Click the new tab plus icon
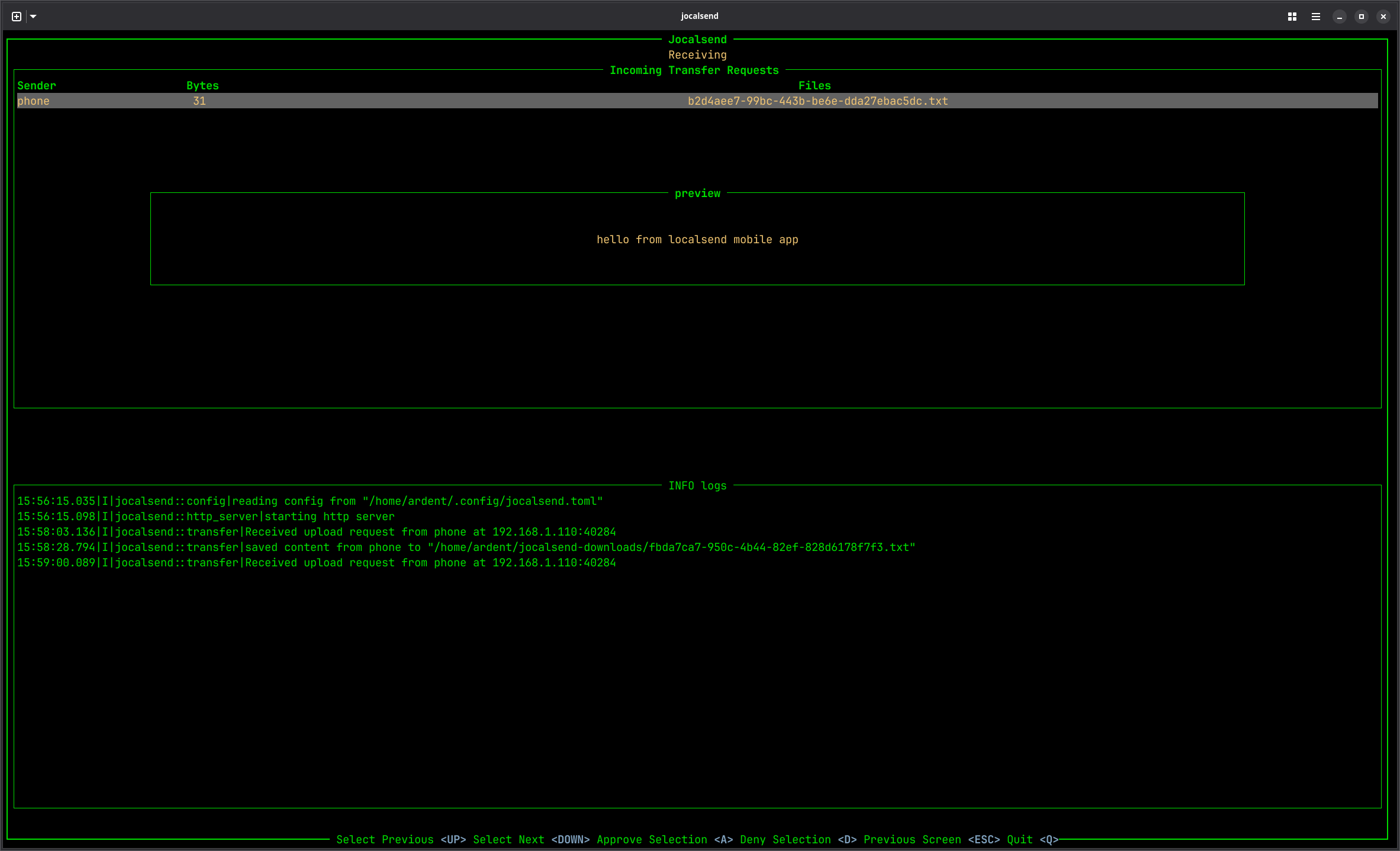Image resolution: width=1400 pixels, height=851 pixels. (x=17, y=17)
